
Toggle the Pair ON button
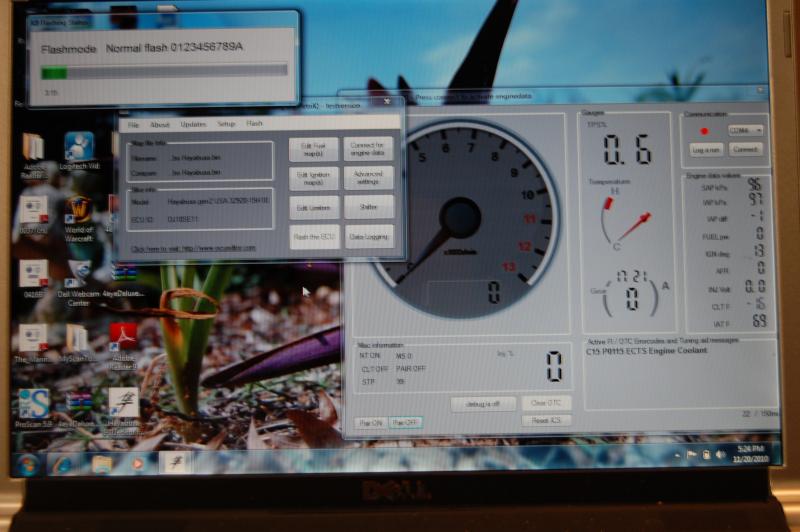click(x=371, y=422)
